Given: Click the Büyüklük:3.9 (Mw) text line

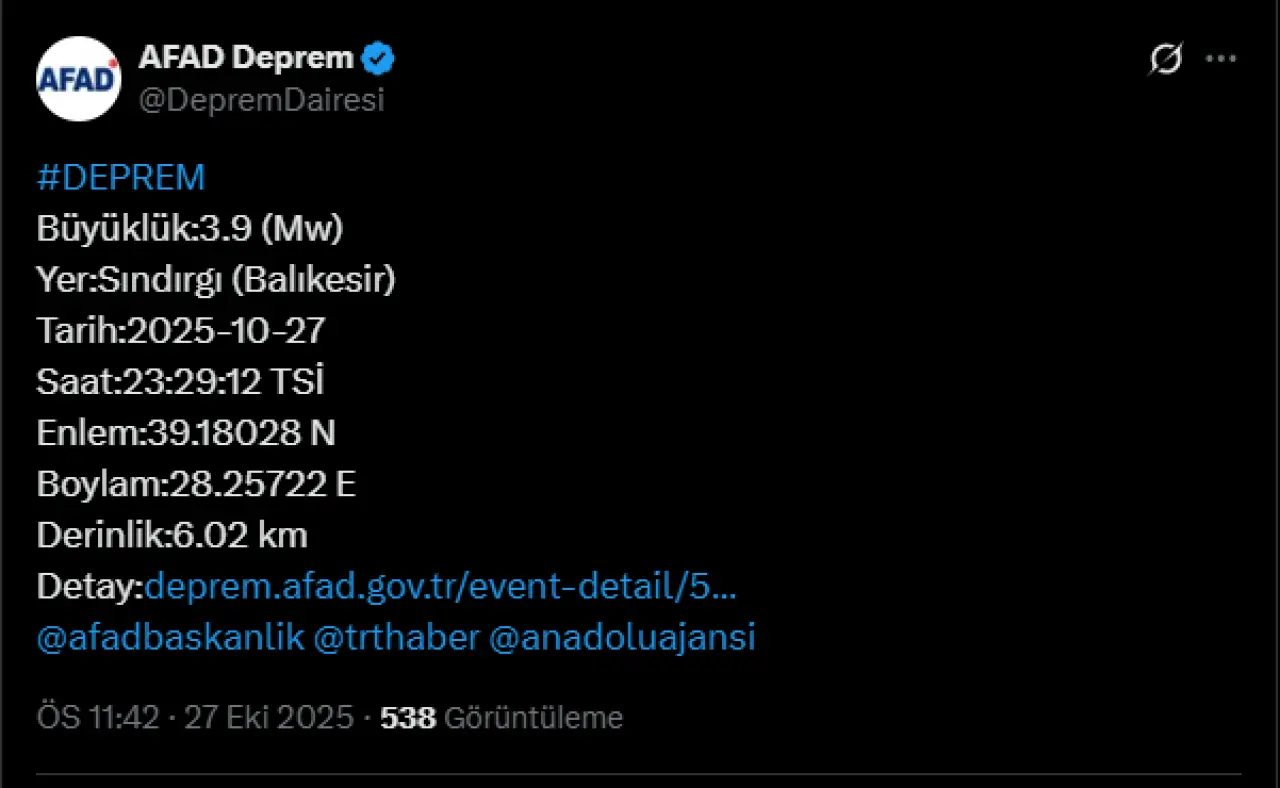Looking at the screenshot, I should point(190,229).
